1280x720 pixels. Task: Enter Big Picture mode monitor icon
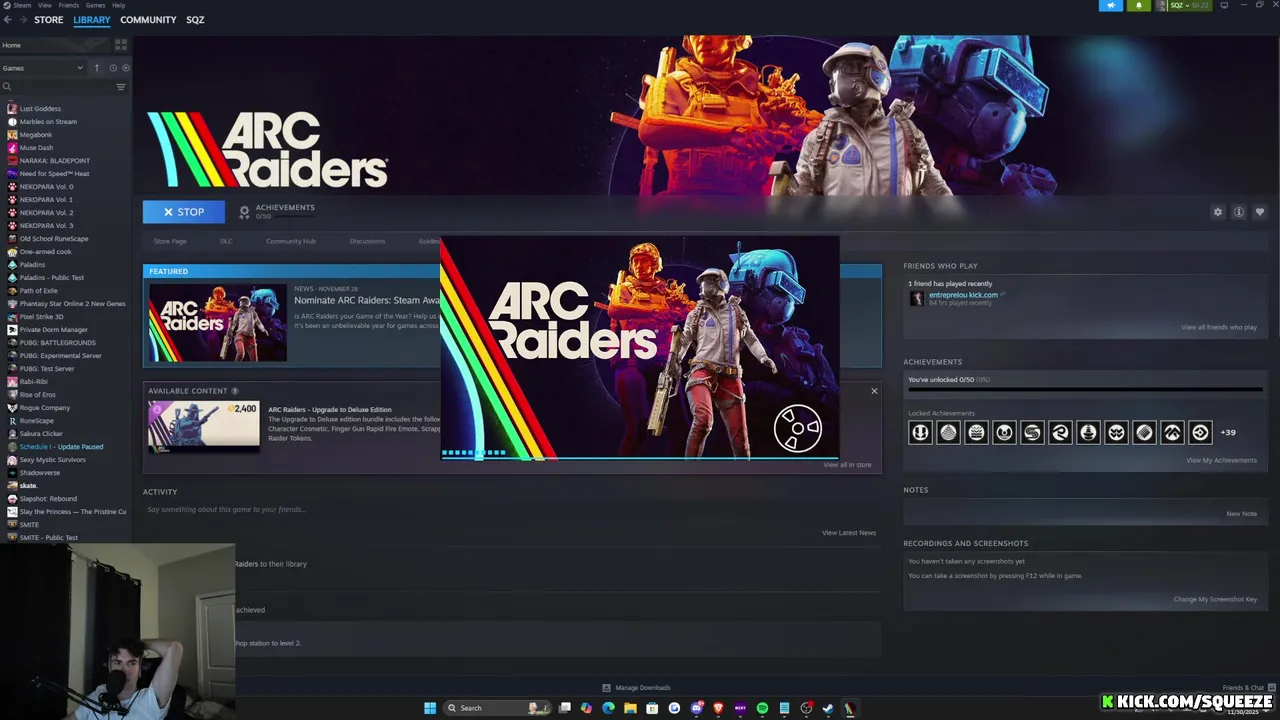1224,5
